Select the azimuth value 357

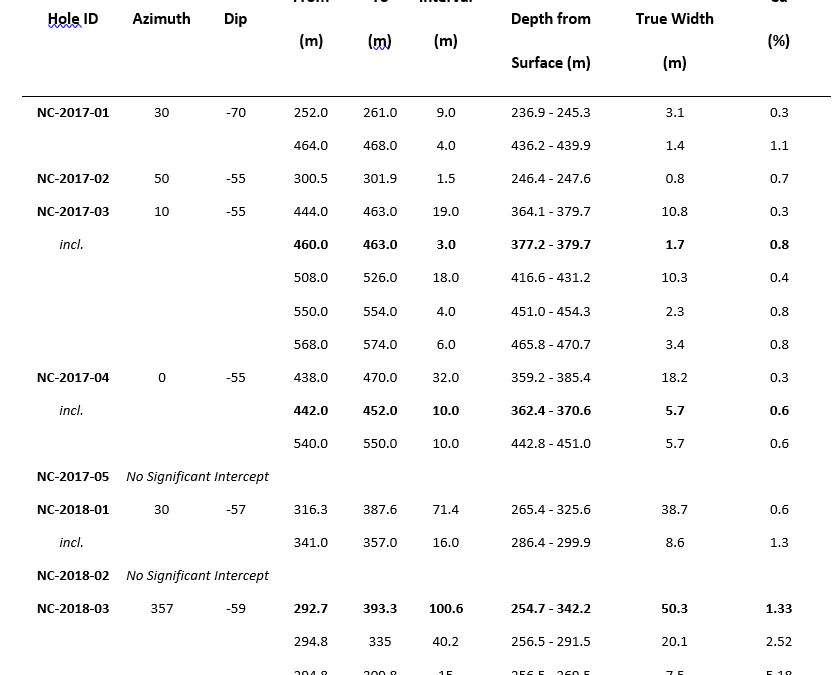[162, 609]
